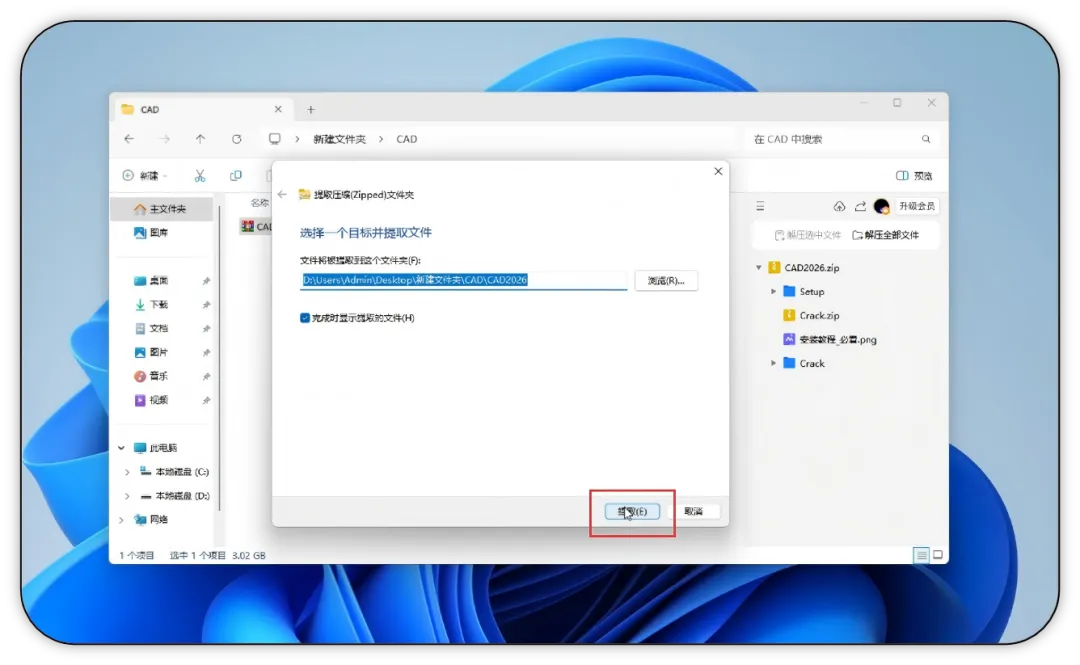Collapse 此电脑 This PC in sidebar
This screenshot has width=1080, height=665.
coord(122,448)
